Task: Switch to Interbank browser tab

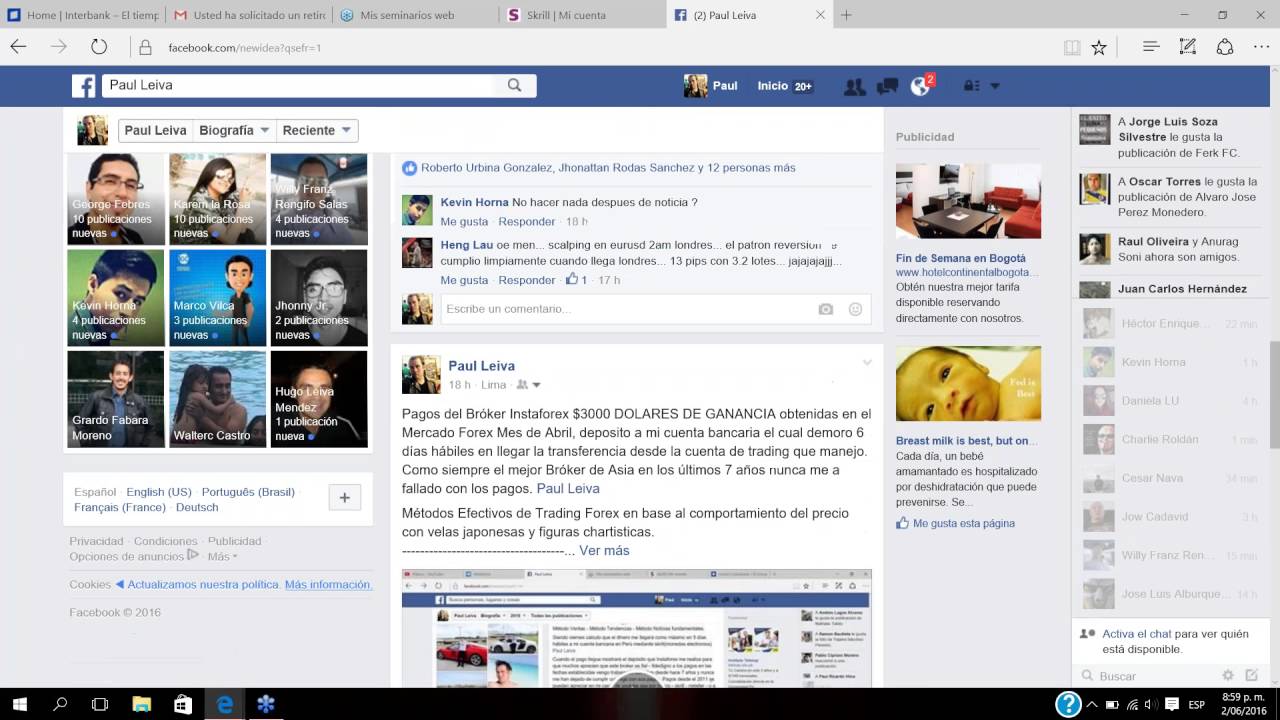Action: pos(82,15)
